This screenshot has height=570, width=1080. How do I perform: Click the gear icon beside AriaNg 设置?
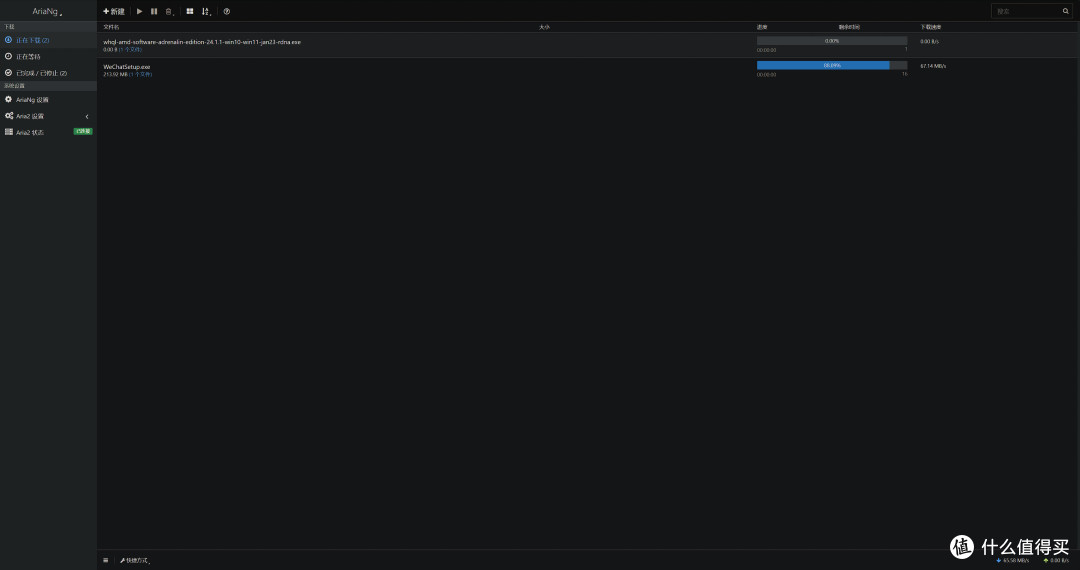[8, 100]
